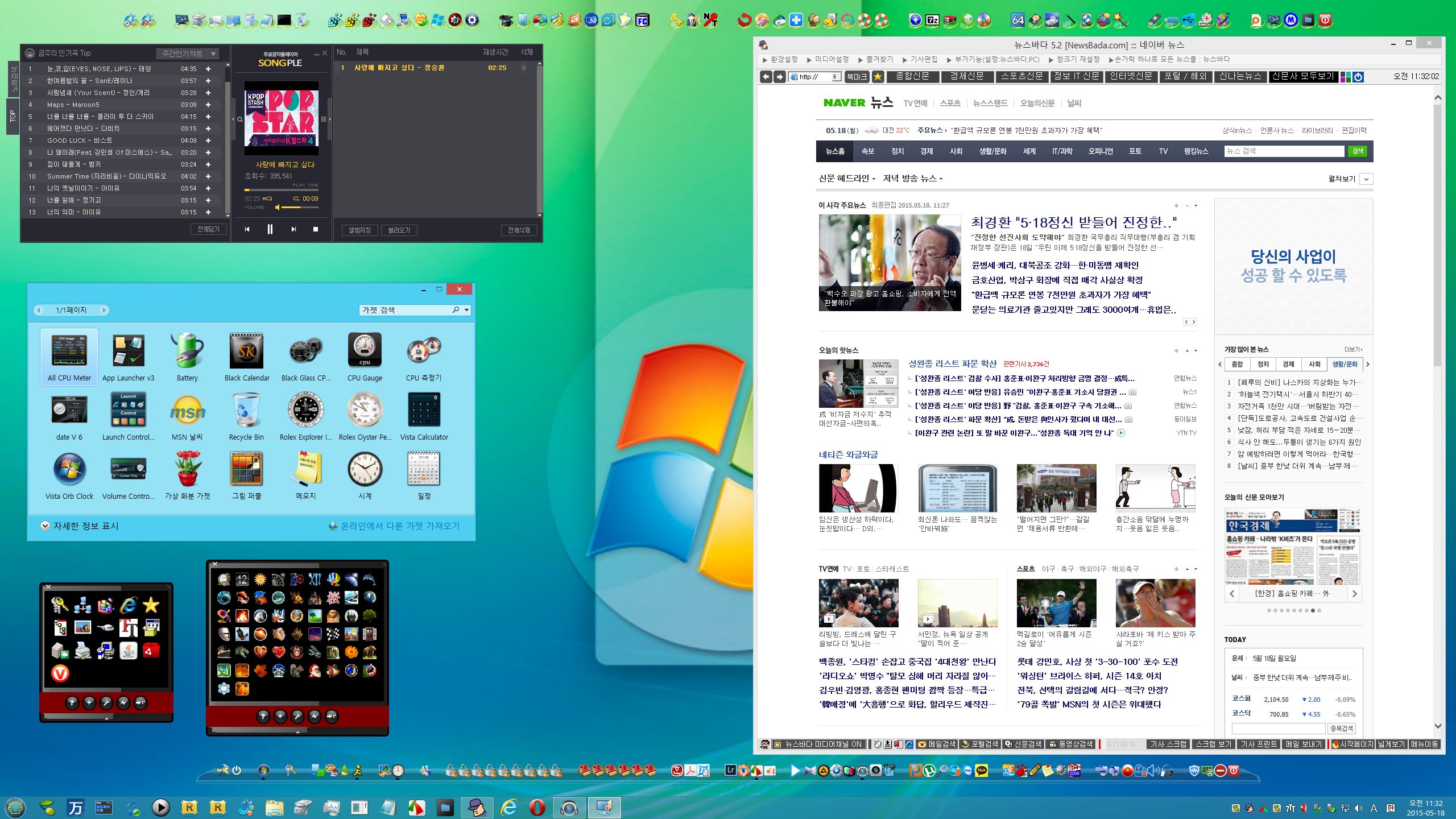
Task: Open Internet Explorer from the taskbar
Action: click(x=508, y=807)
